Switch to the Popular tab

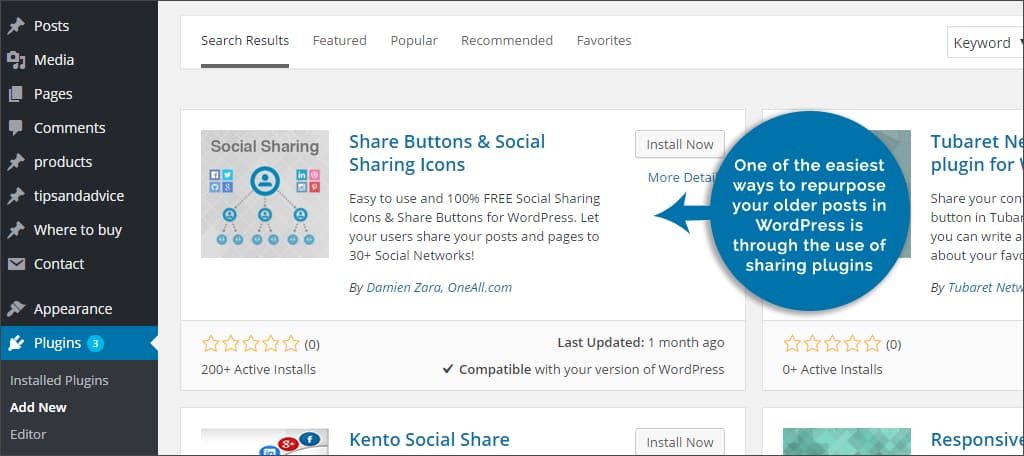(414, 41)
